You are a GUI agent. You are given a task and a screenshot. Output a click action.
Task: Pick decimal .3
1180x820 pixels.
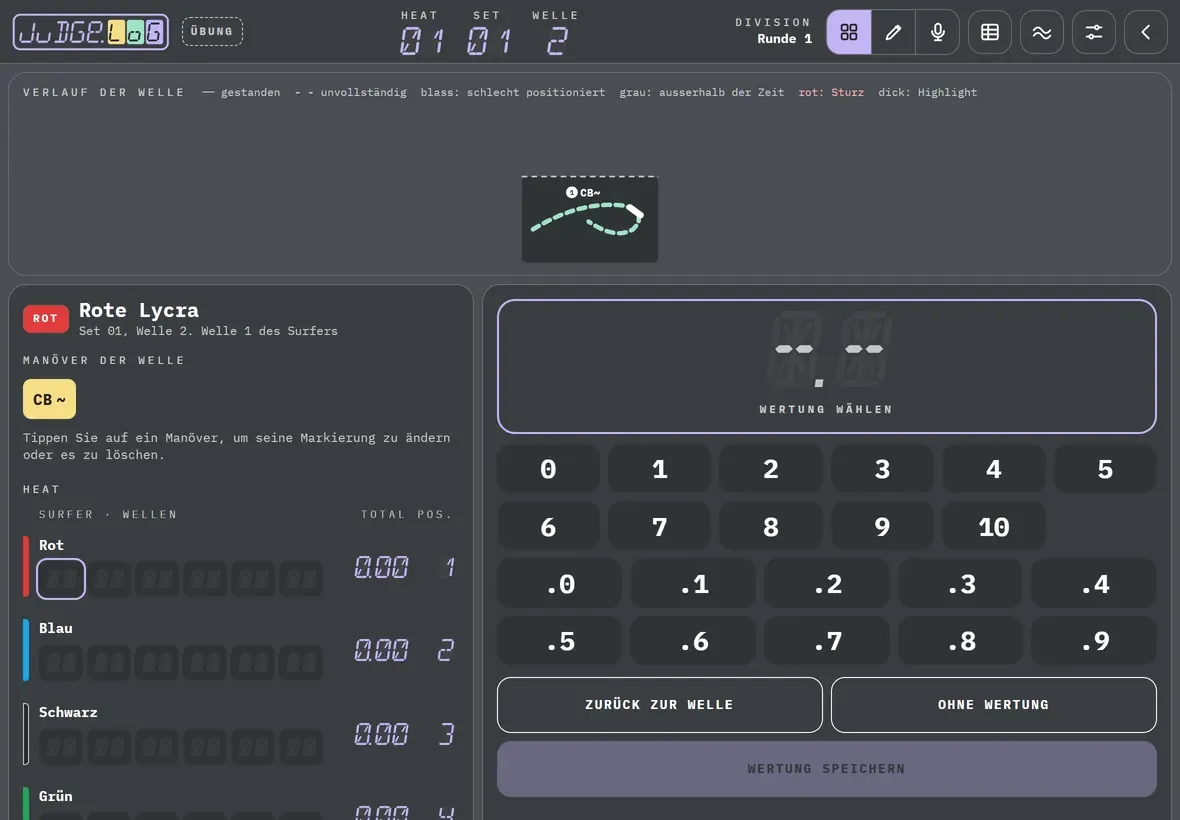pos(961,584)
